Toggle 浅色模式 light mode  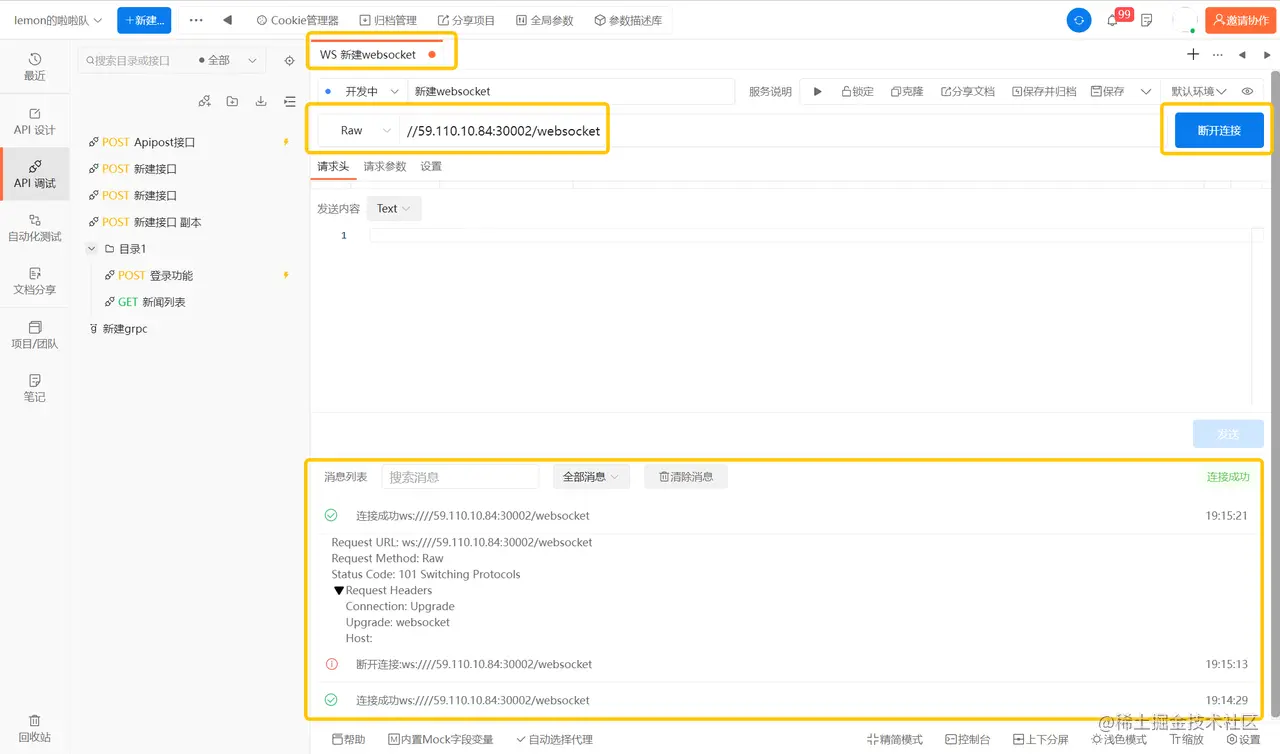coord(1119,739)
